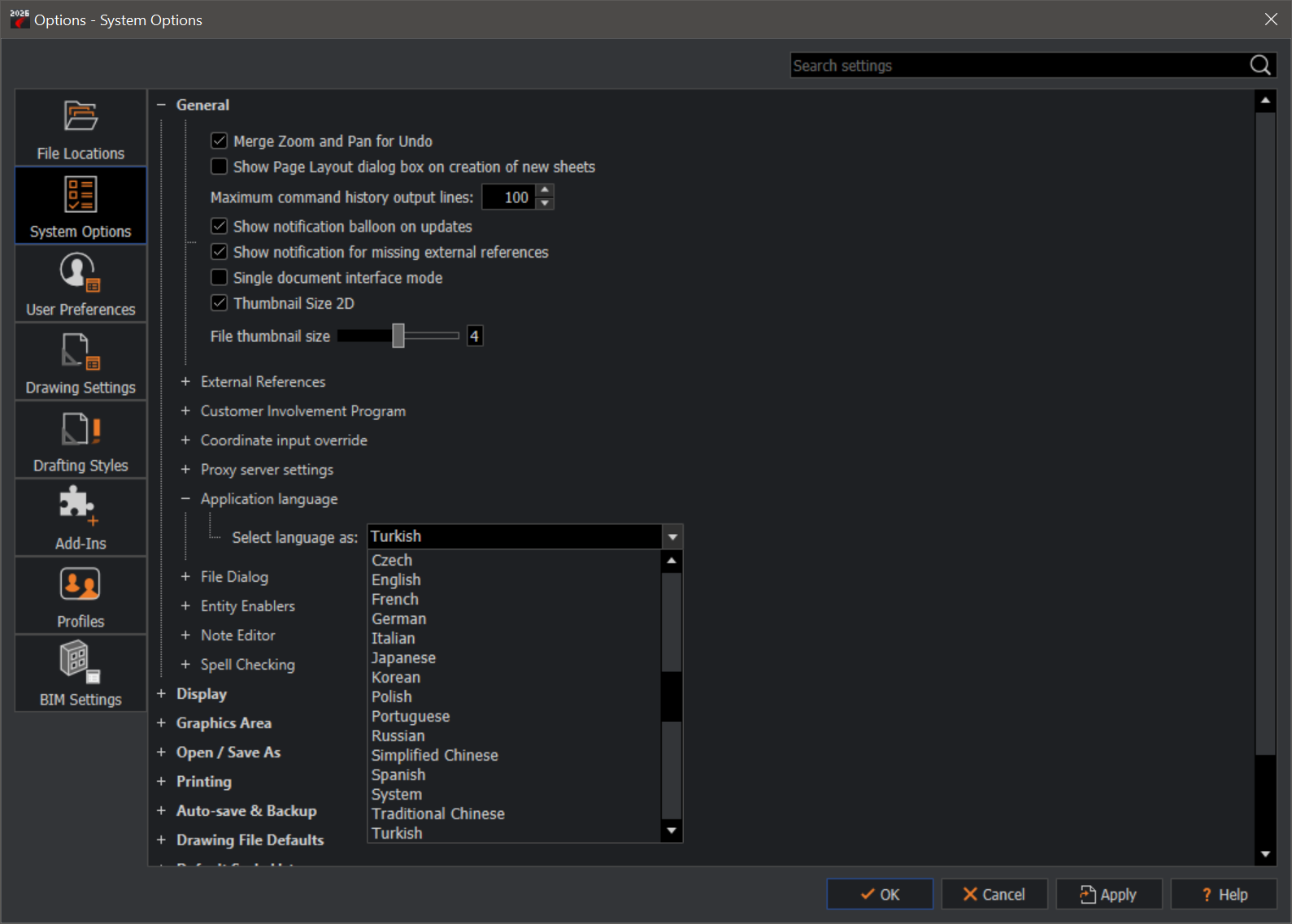Expand the Graphics Area section
This screenshot has height=924, width=1292.
tap(161, 722)
